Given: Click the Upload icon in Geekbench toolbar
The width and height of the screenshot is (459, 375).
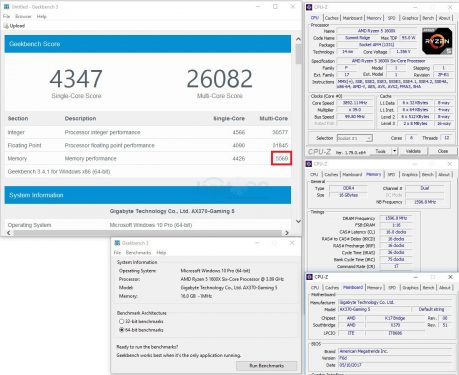Looking at the screenshot, I should coord(6,26).
